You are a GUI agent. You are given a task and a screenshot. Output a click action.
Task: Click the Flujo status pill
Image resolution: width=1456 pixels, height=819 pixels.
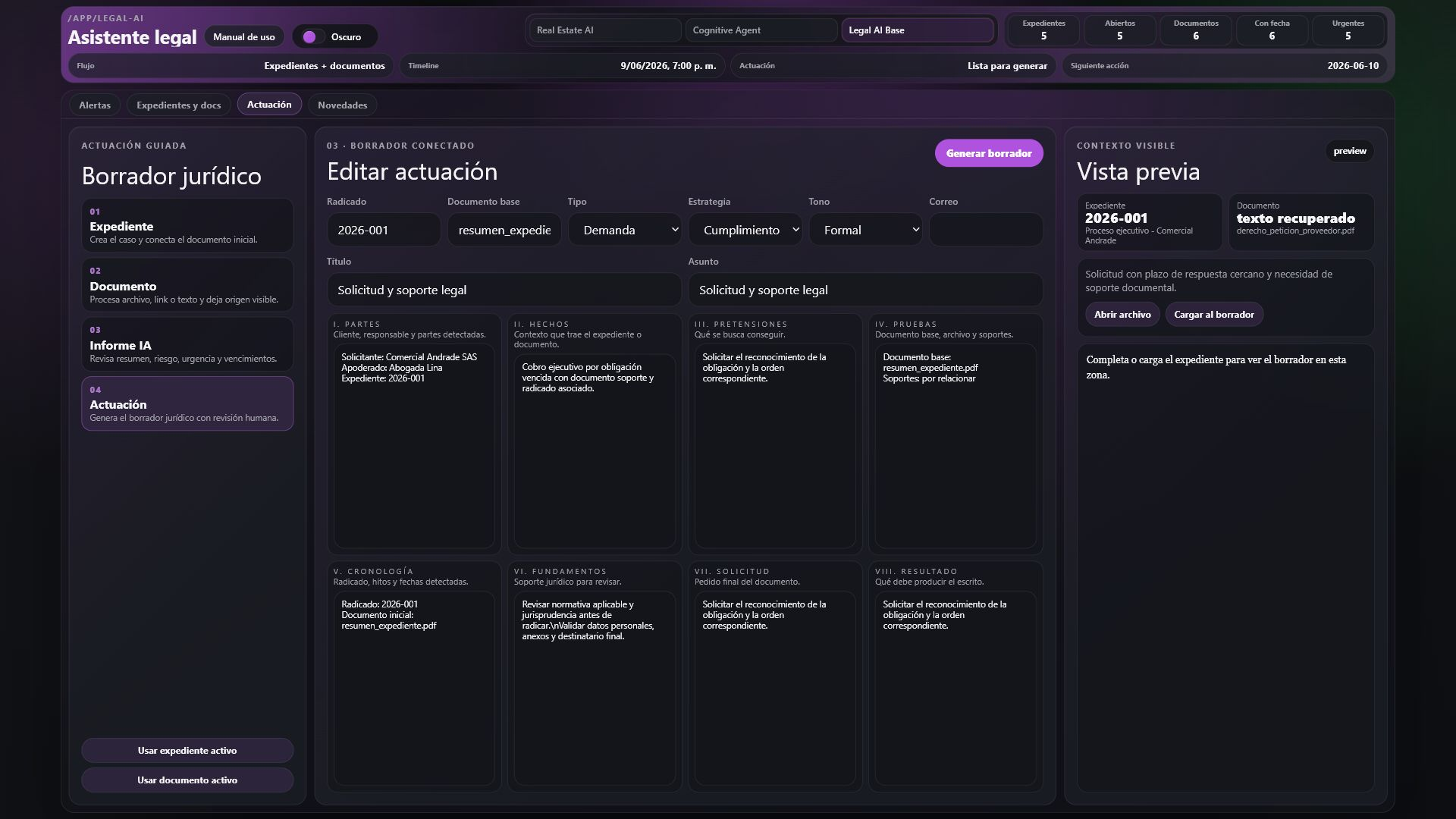click(231, 66)
